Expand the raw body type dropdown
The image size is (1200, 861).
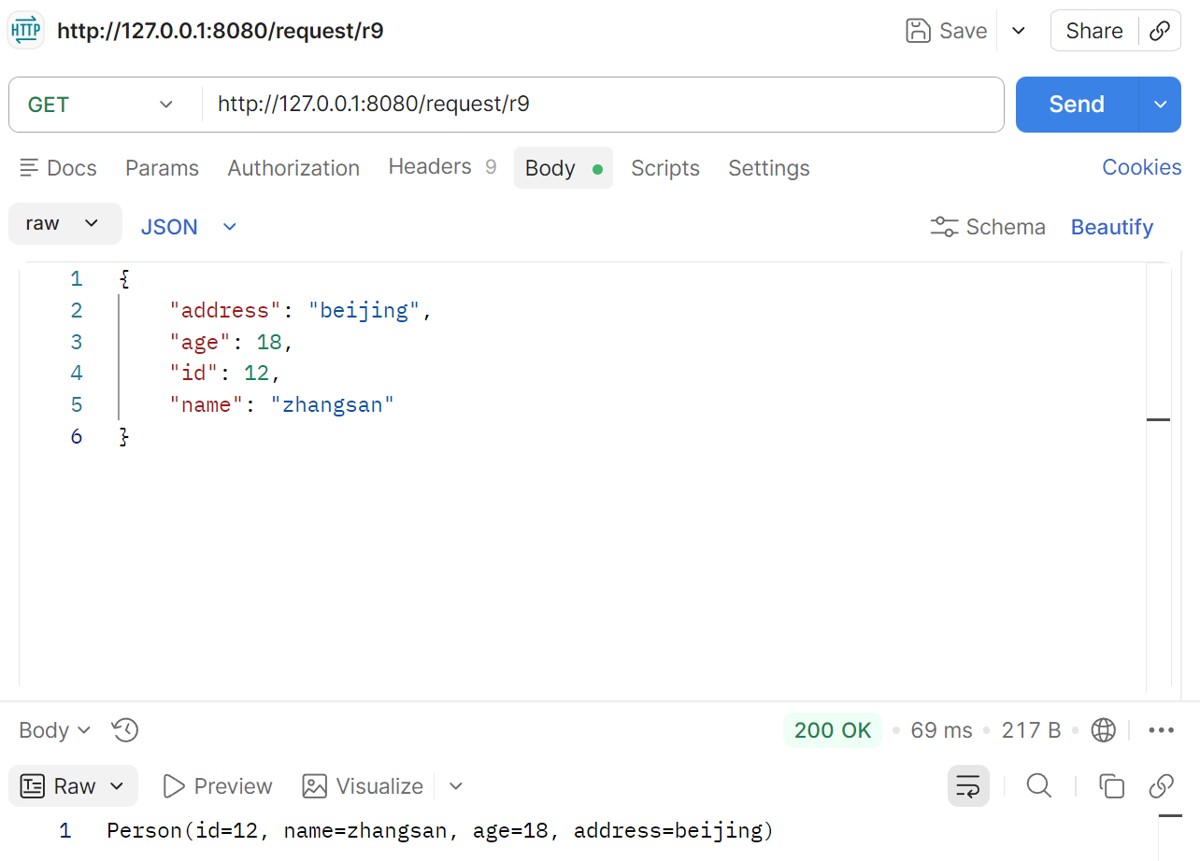[64, 224]
